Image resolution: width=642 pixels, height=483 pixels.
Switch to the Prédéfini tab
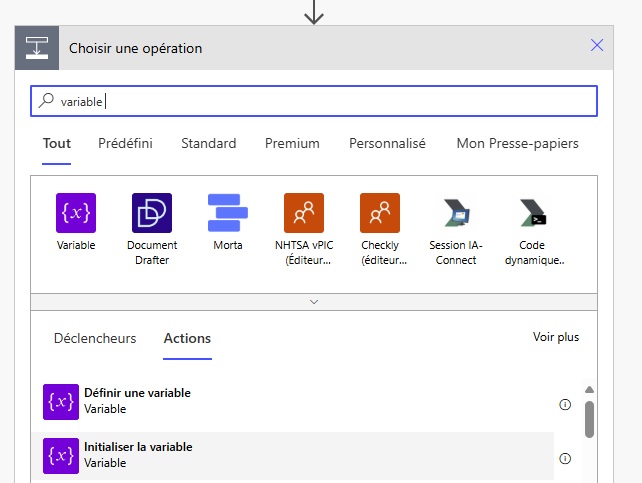click(125, 144)
